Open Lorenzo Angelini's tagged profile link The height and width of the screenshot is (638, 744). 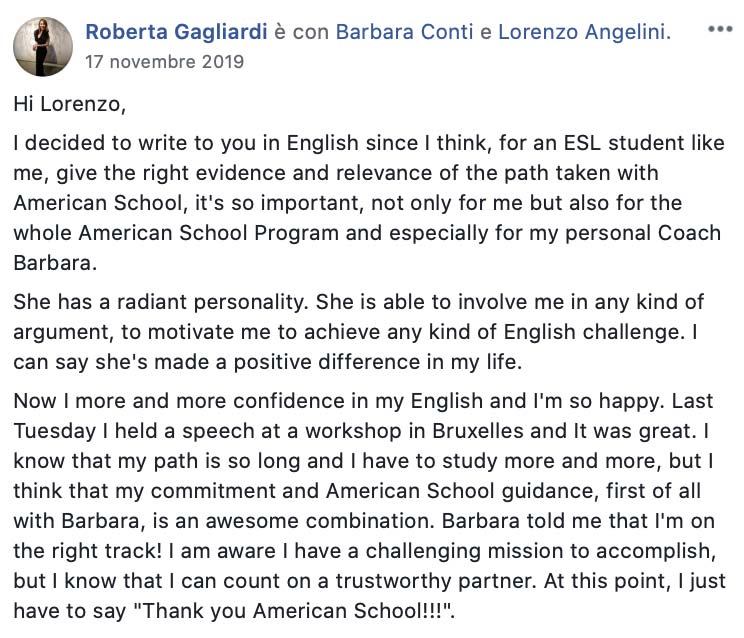pos(582,32)
